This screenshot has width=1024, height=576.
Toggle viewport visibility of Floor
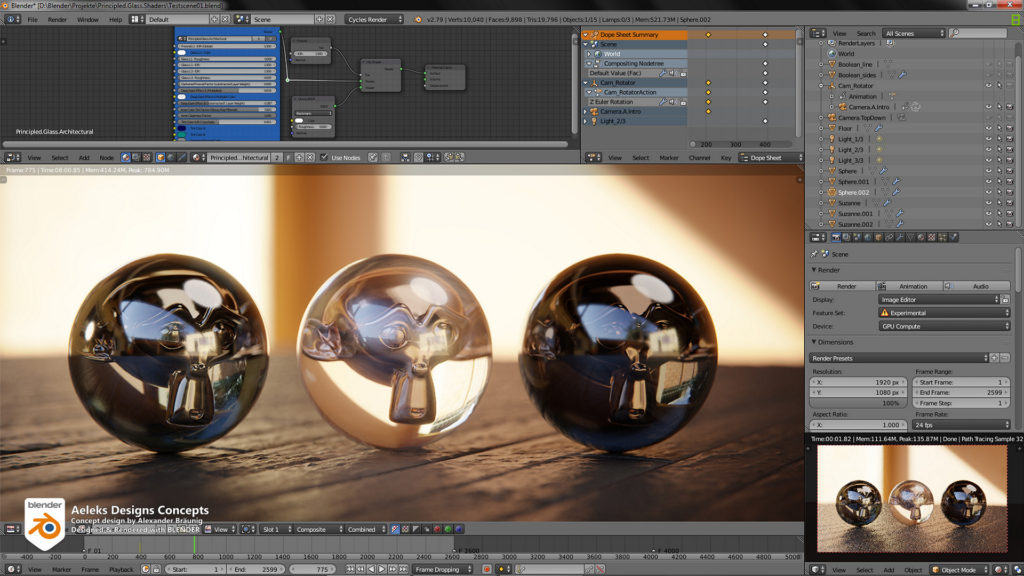click(989, 129)
